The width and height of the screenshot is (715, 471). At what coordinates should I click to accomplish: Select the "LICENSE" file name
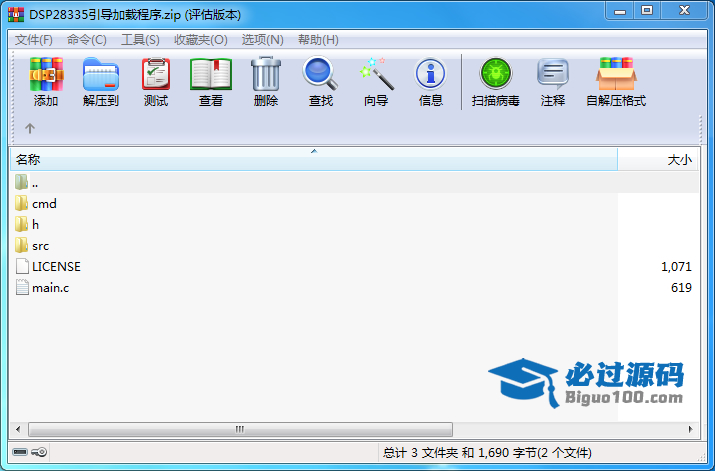tap(57, 267)
